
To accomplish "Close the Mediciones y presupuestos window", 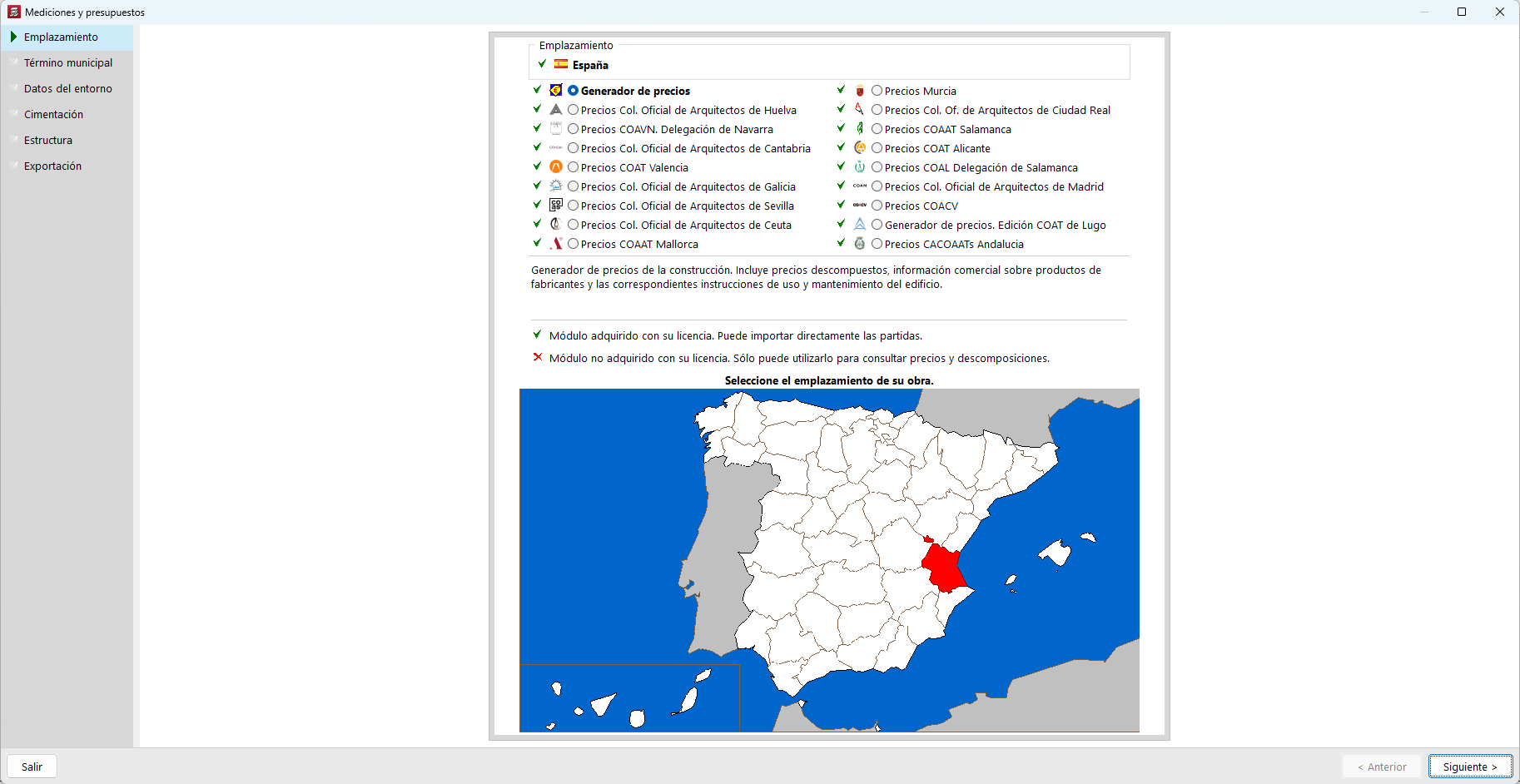I will 1500,12.
